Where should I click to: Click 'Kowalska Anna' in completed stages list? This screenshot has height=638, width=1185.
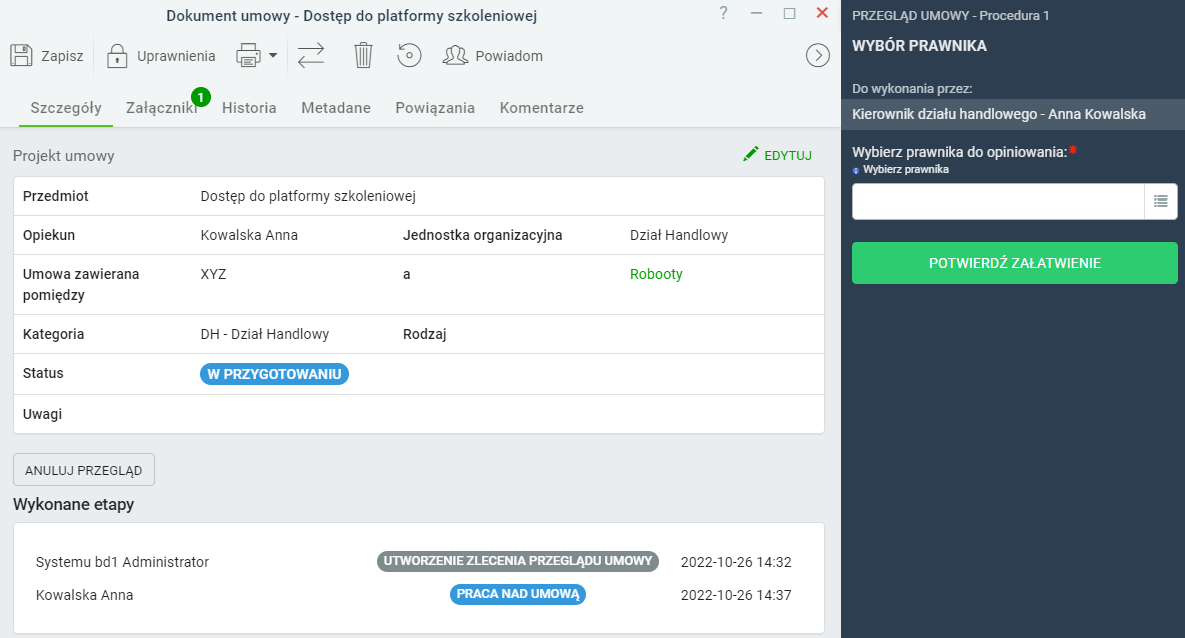85,596
